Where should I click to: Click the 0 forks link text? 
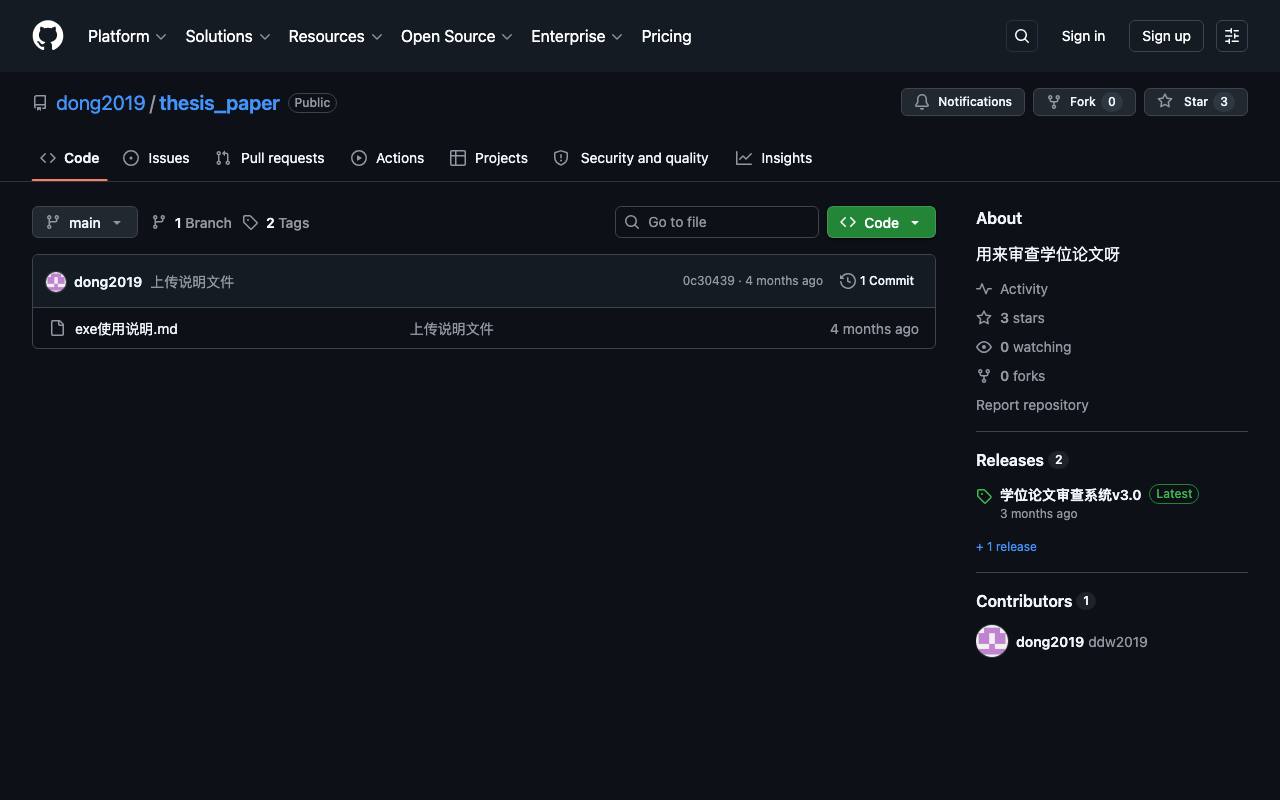click(x=1022, y=376)
